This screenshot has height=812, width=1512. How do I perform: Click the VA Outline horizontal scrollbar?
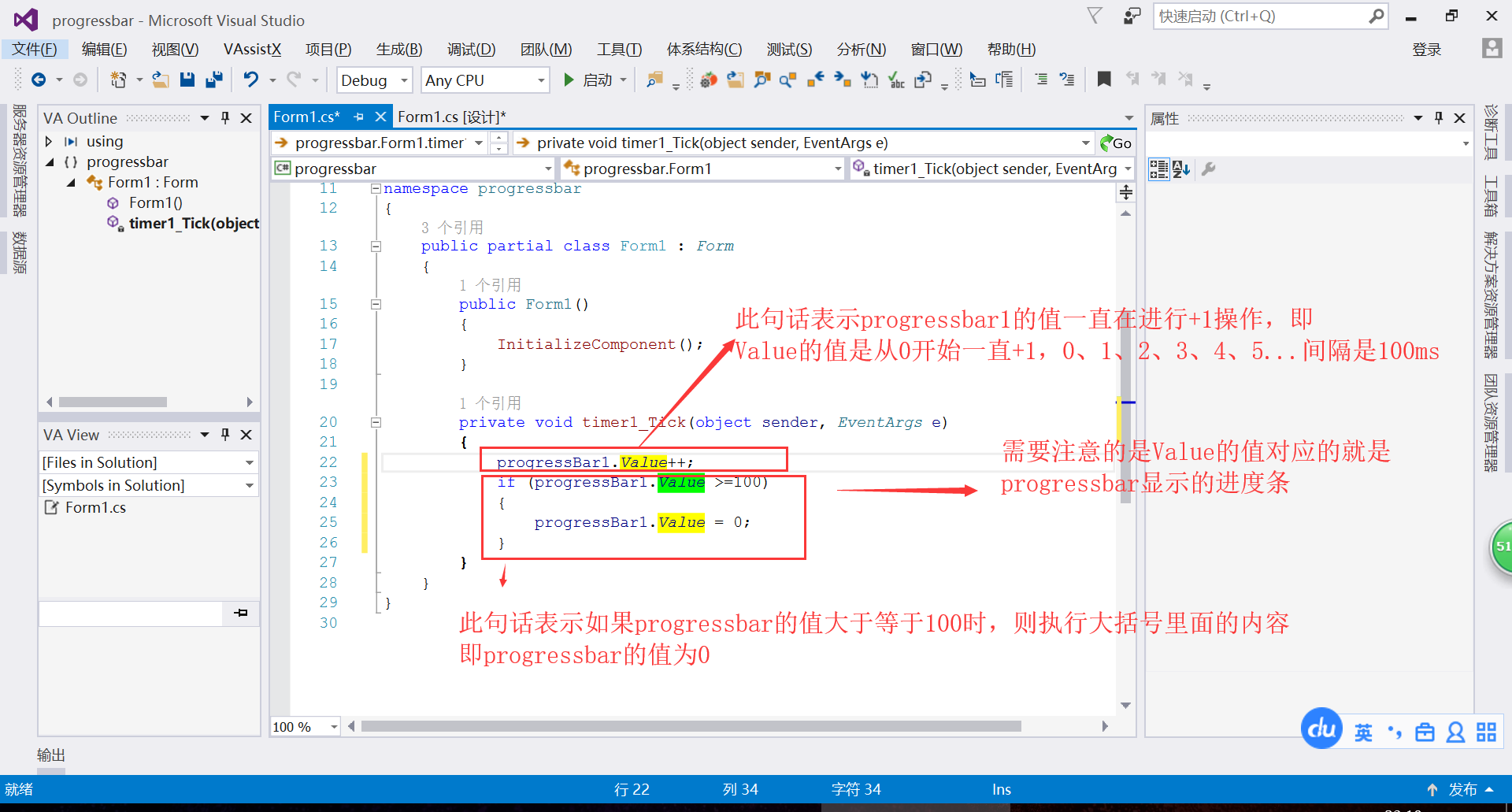pyautogui.click(x=113, y=402)
